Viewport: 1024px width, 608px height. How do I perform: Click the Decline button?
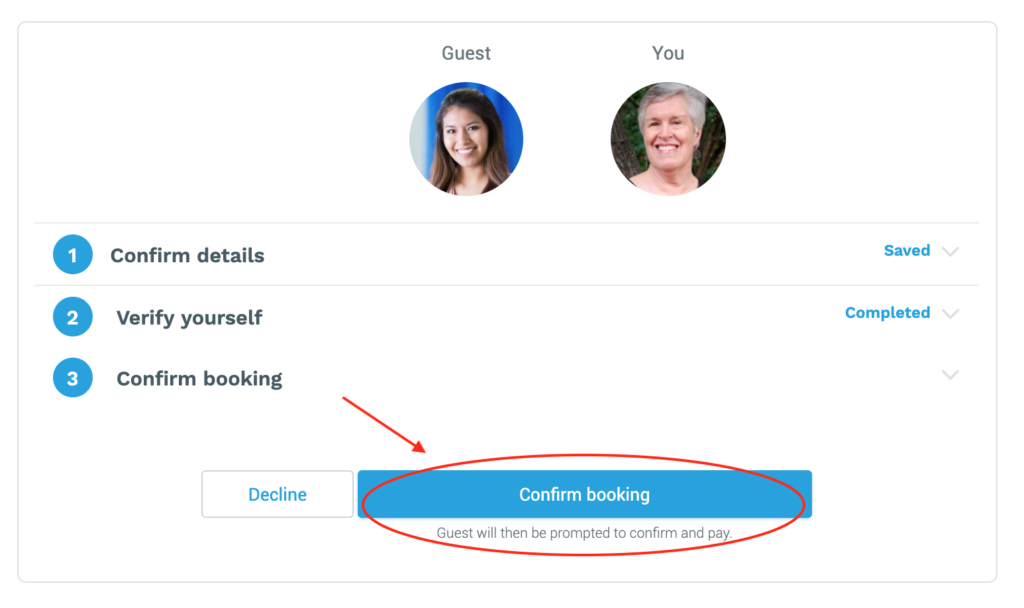click(x=277, y=494)
